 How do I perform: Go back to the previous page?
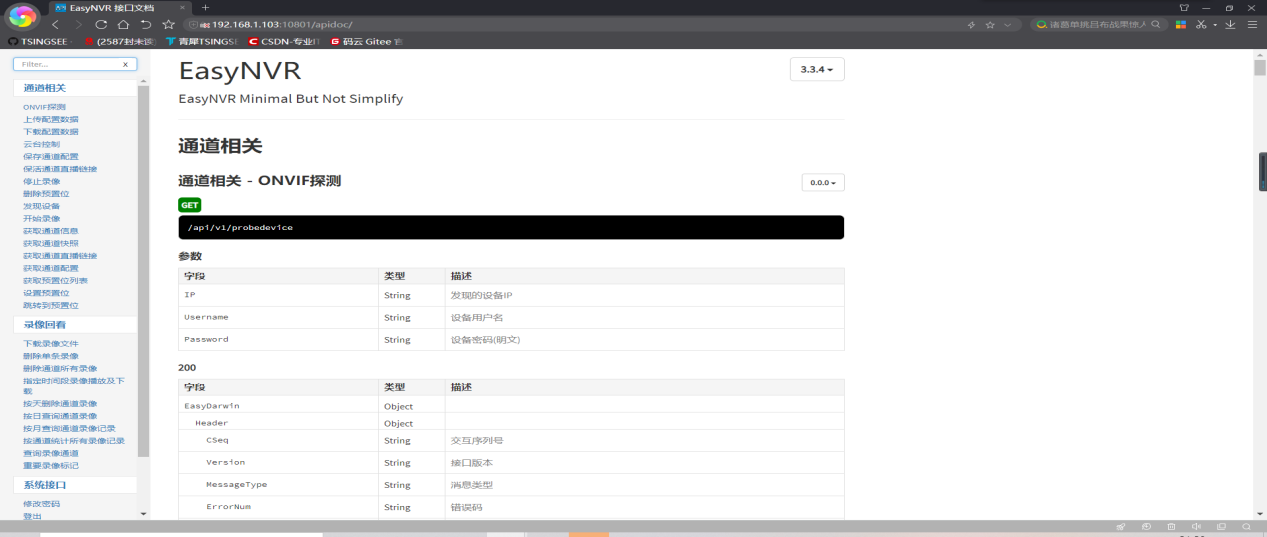click(x=54, y=24)
